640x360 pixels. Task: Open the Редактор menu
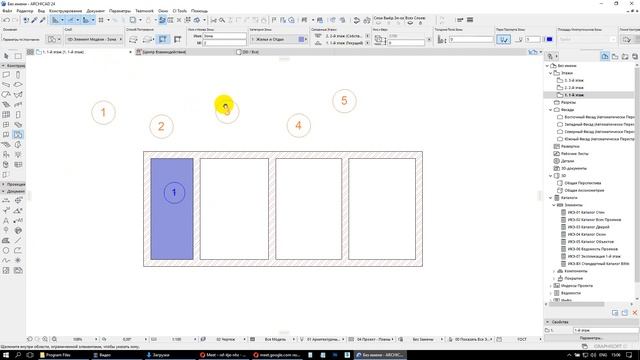click(x=24, y=11)
